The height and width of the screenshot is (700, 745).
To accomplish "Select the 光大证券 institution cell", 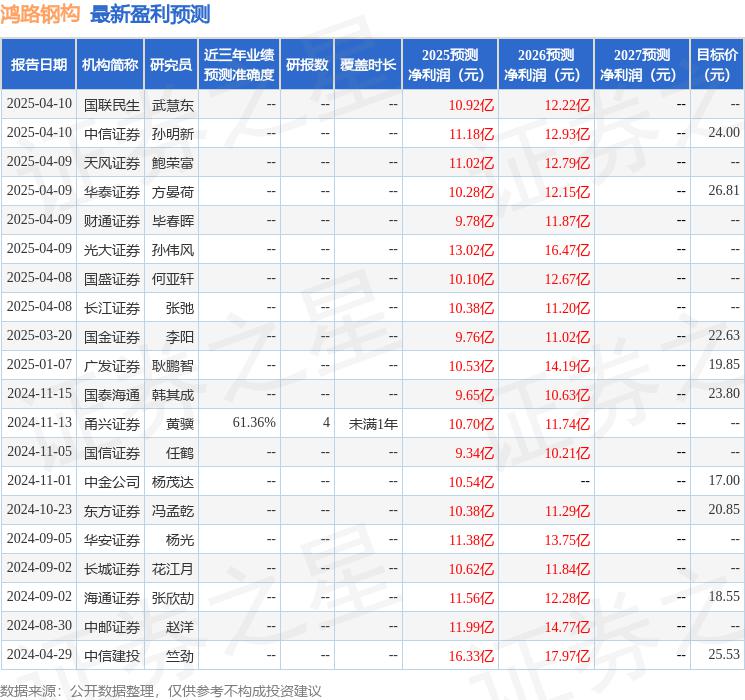I will point(112,250).
